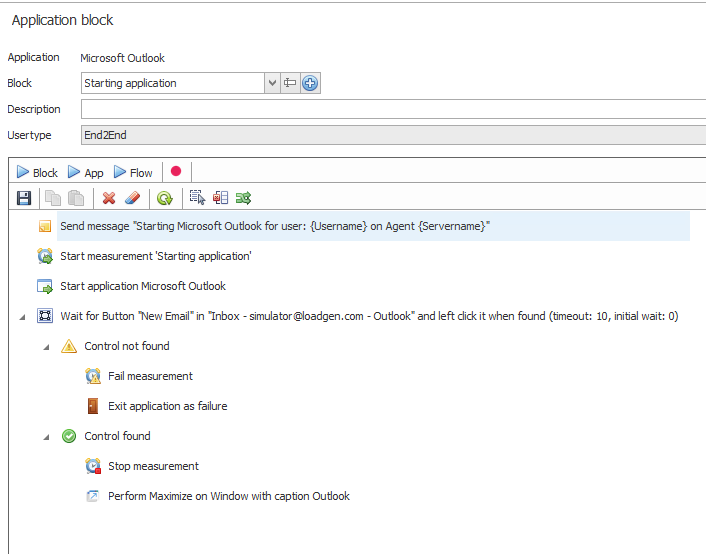Open the Block dropdown arrow

[x=272, y=83]
